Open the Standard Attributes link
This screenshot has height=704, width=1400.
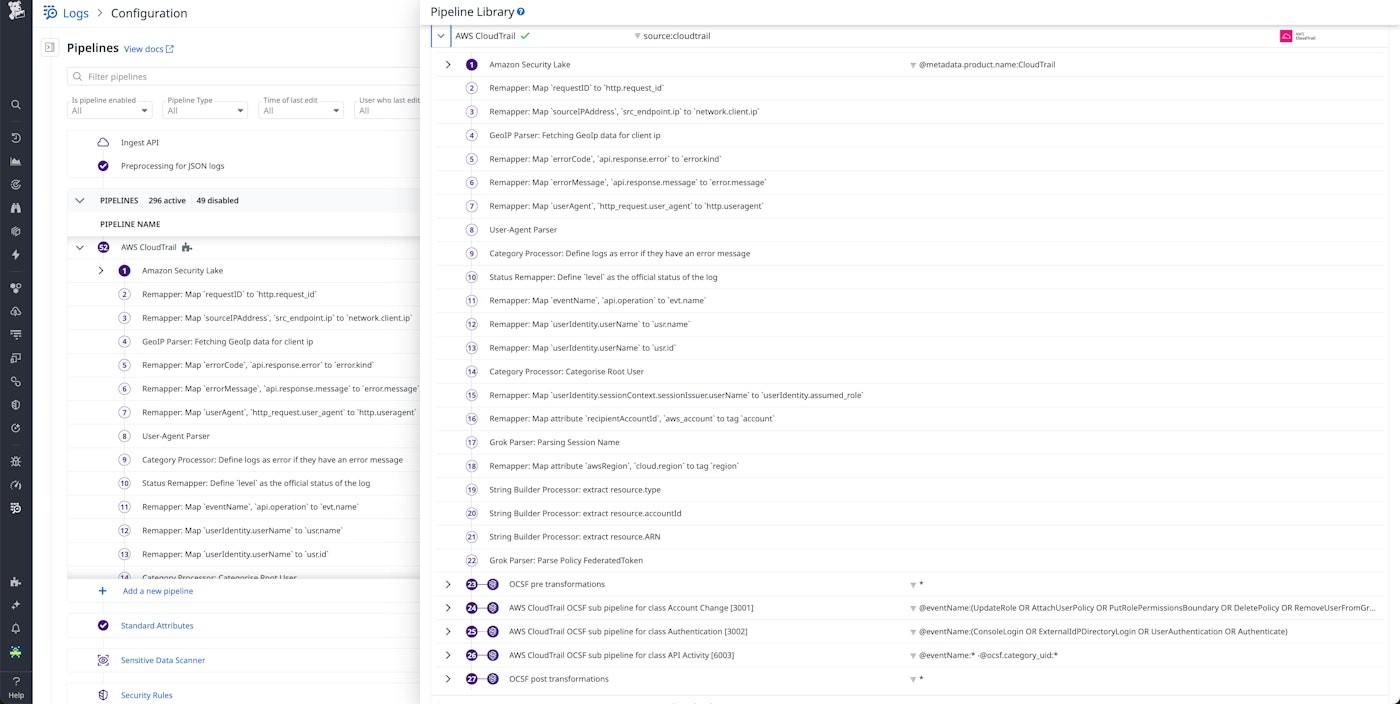click(x=157, y=626)
